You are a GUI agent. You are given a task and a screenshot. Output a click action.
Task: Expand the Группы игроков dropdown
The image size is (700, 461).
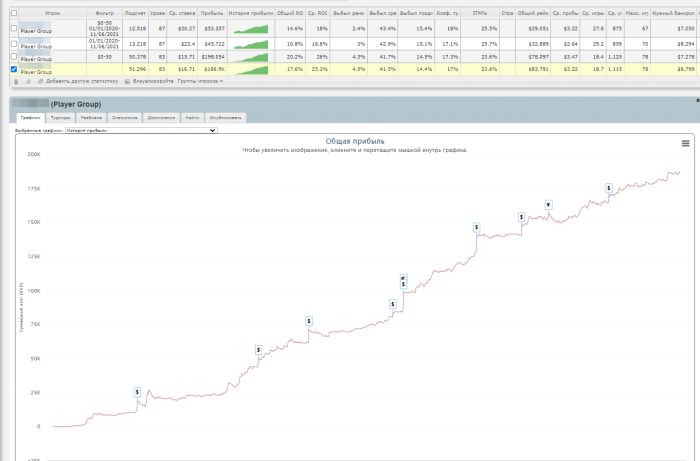pyautogui.click(x=200, y=80)
